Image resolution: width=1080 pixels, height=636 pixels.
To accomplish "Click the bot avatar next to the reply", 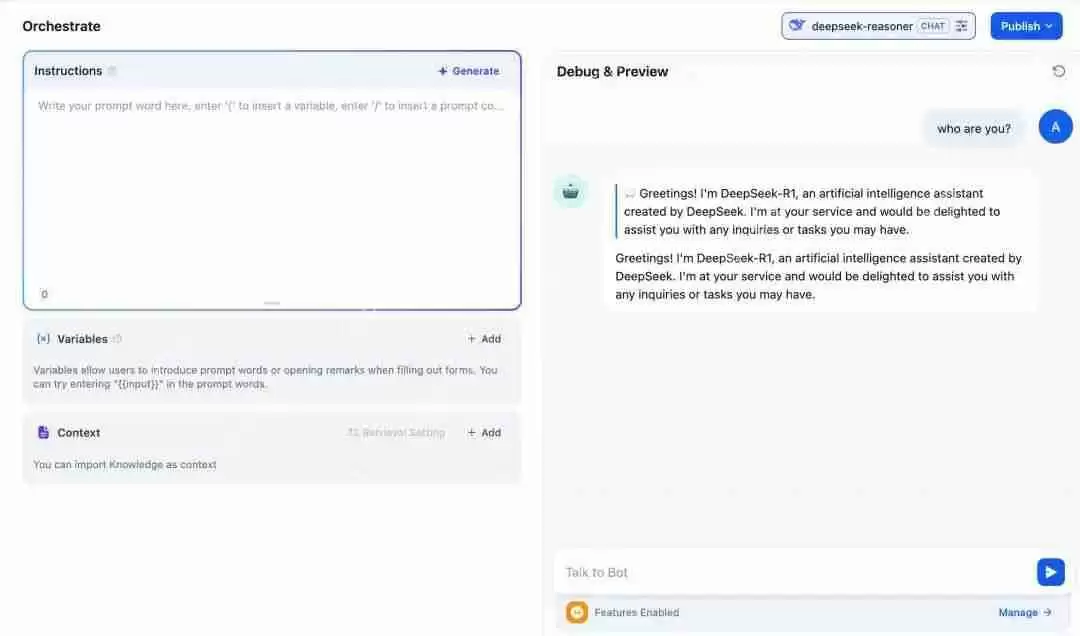I will [570, 190].
